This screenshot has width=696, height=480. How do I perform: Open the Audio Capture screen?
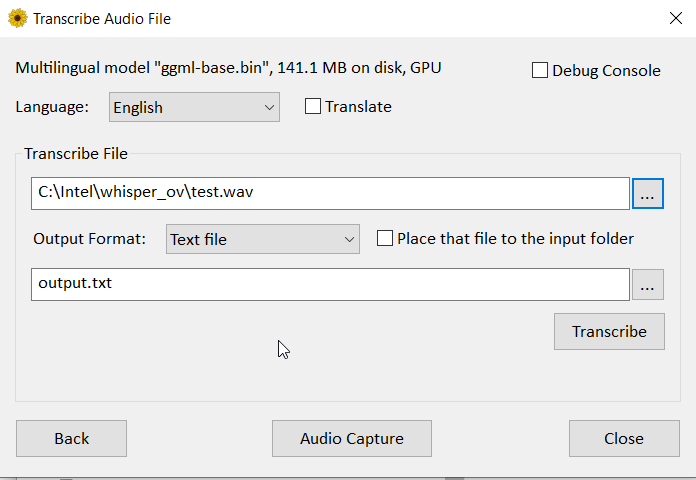351,438
